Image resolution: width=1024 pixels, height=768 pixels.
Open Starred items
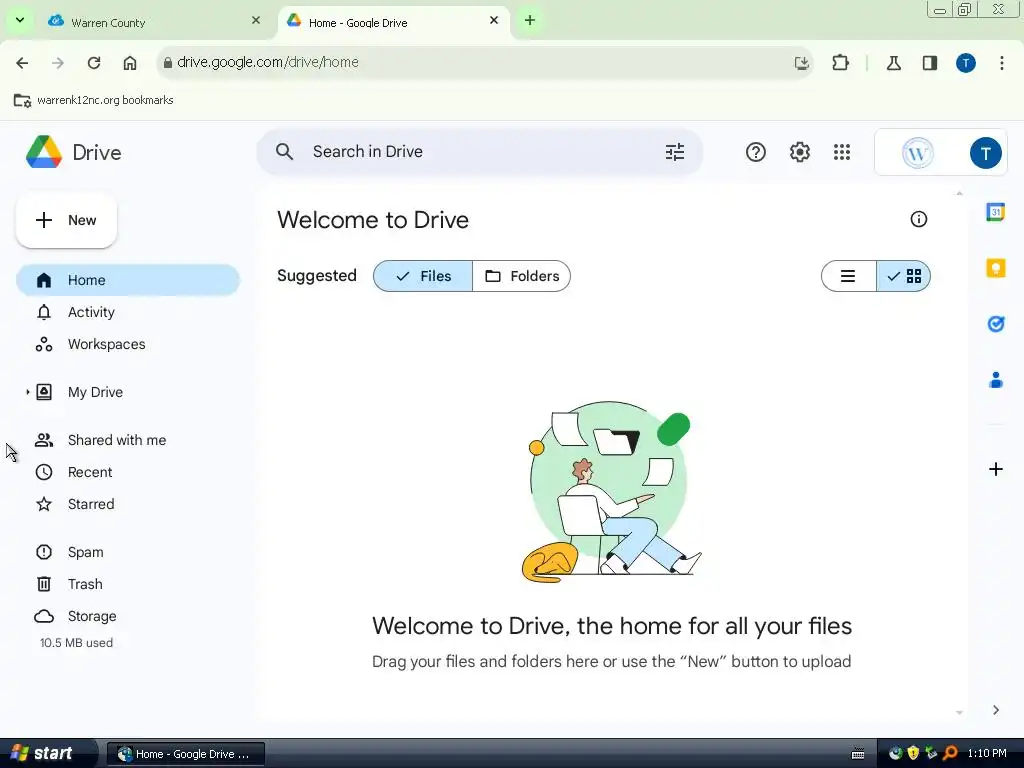click(128, 504)
